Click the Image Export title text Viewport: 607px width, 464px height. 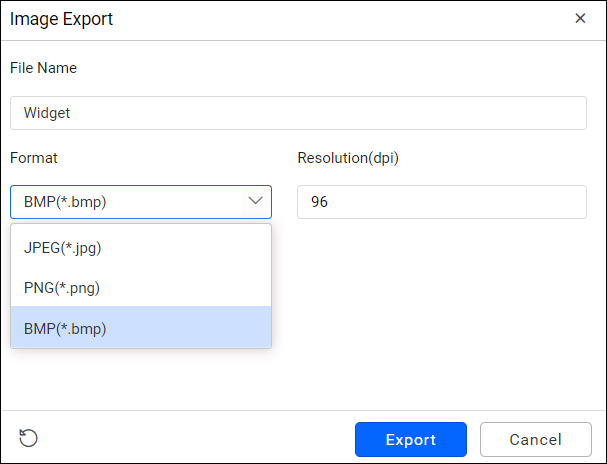click(62, 18)
